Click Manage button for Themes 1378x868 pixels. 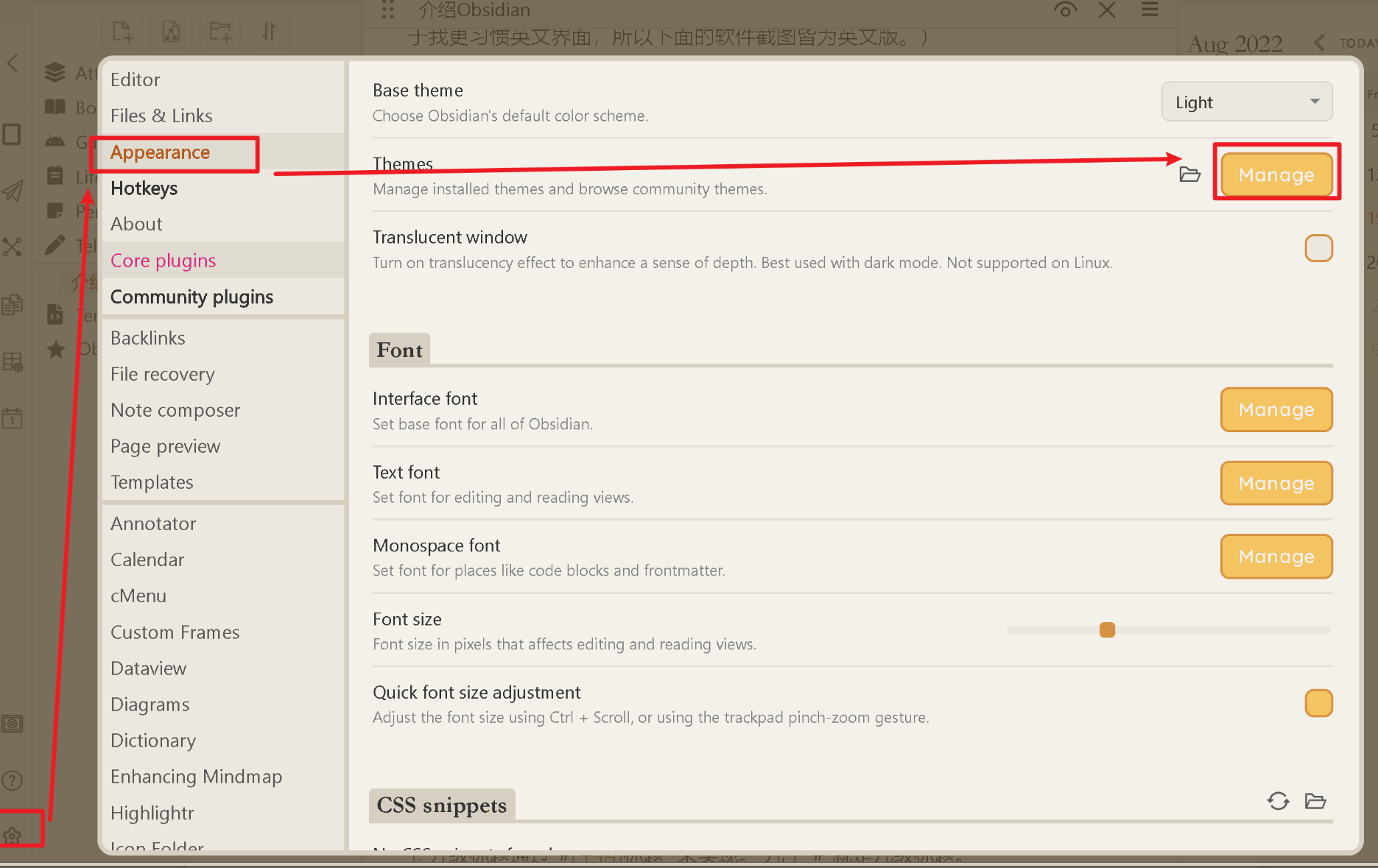[x=1276, y=175]
